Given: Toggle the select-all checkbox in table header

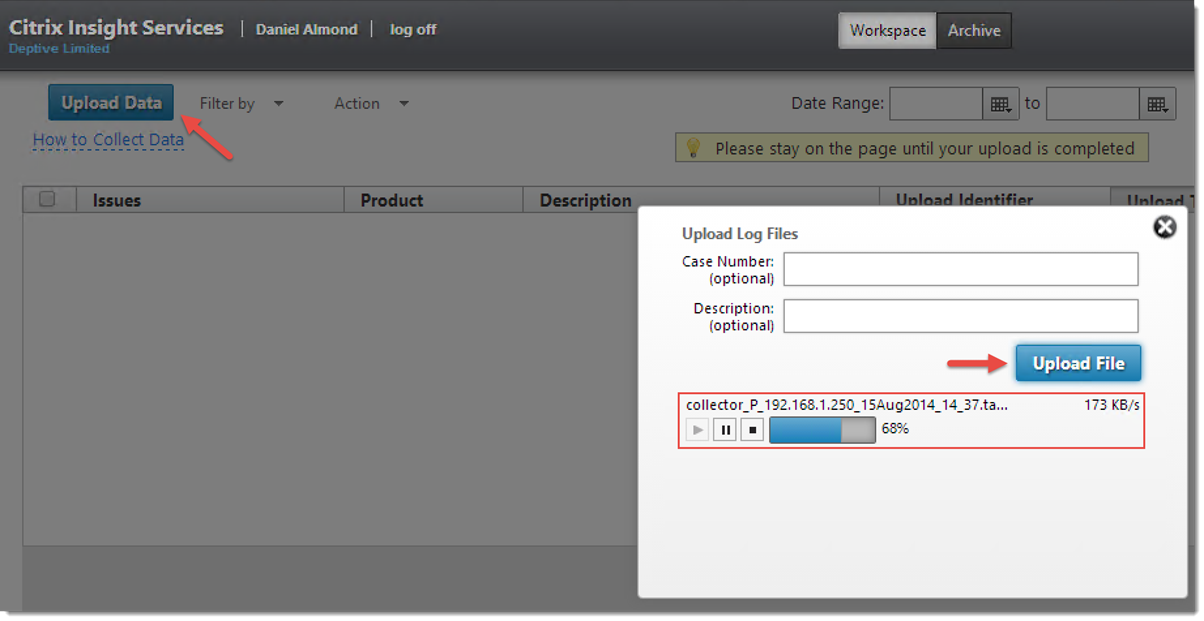Looking at the screenshot, I should coord(47,199).
